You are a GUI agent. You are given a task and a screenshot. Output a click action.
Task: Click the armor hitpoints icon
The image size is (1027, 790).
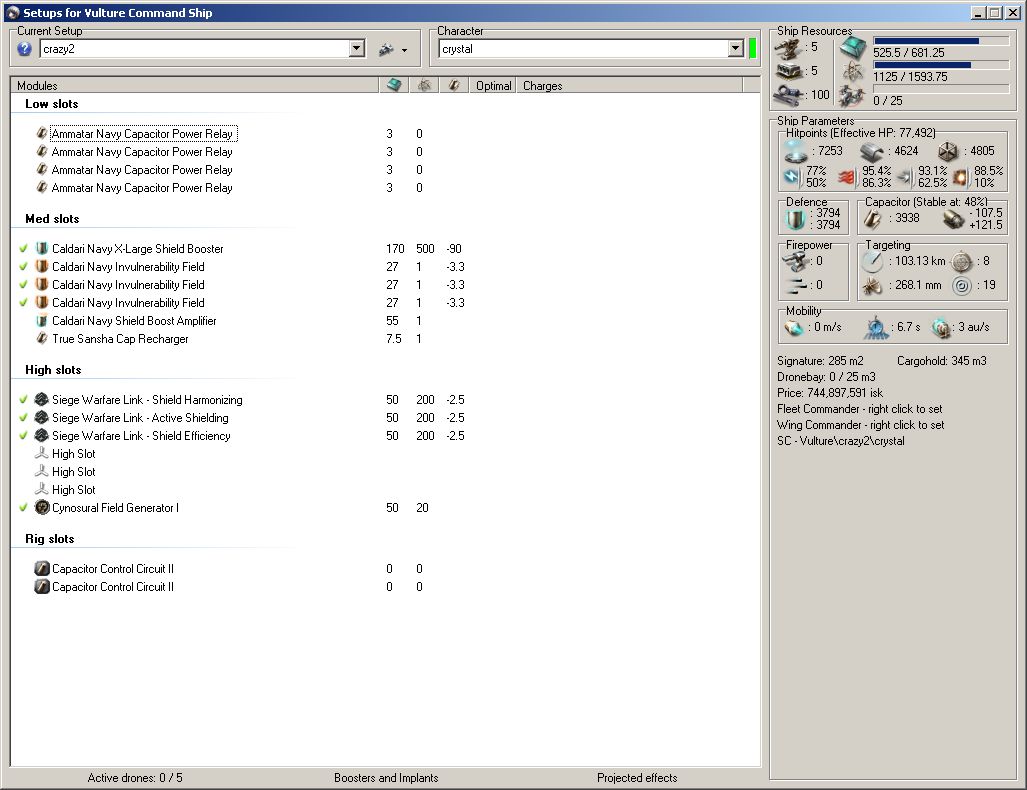tap(872, 152)
